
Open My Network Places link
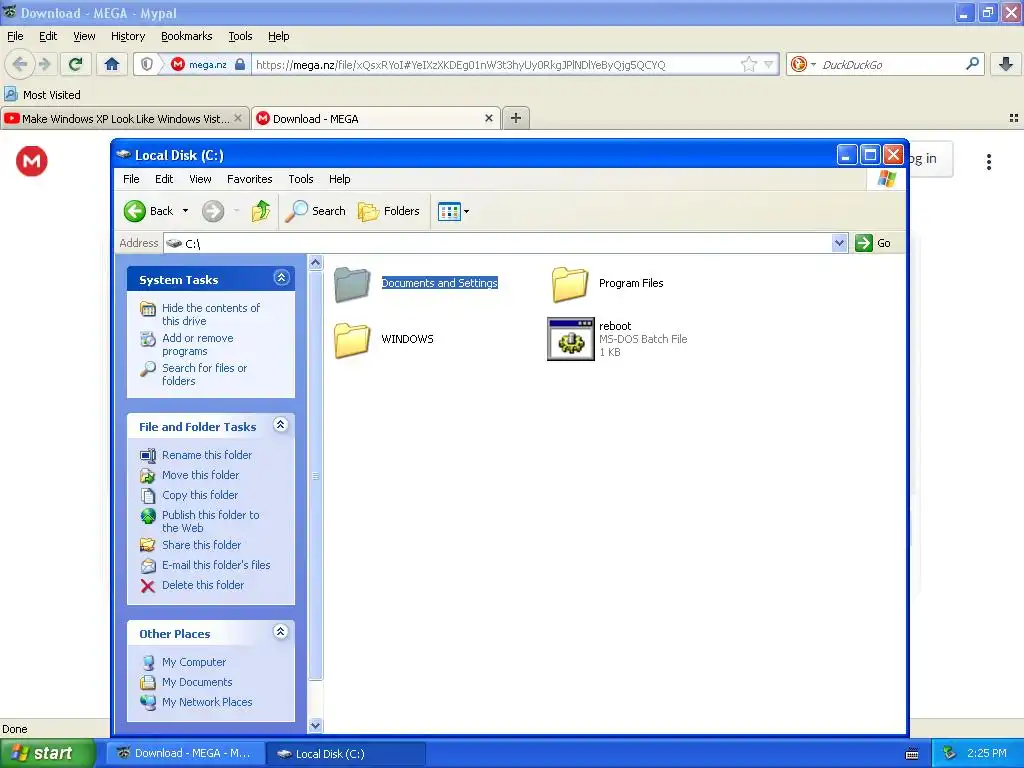click(206, 702)
